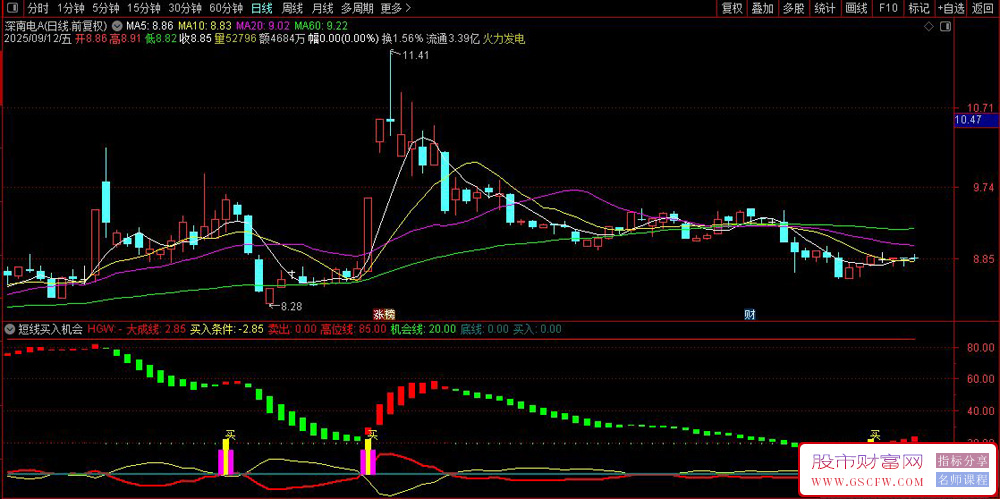Screen dimensions: 1000x499
Task: Expand the 短线买入机会 indicator dropdown circle
Action: click(x=10, y=329)
